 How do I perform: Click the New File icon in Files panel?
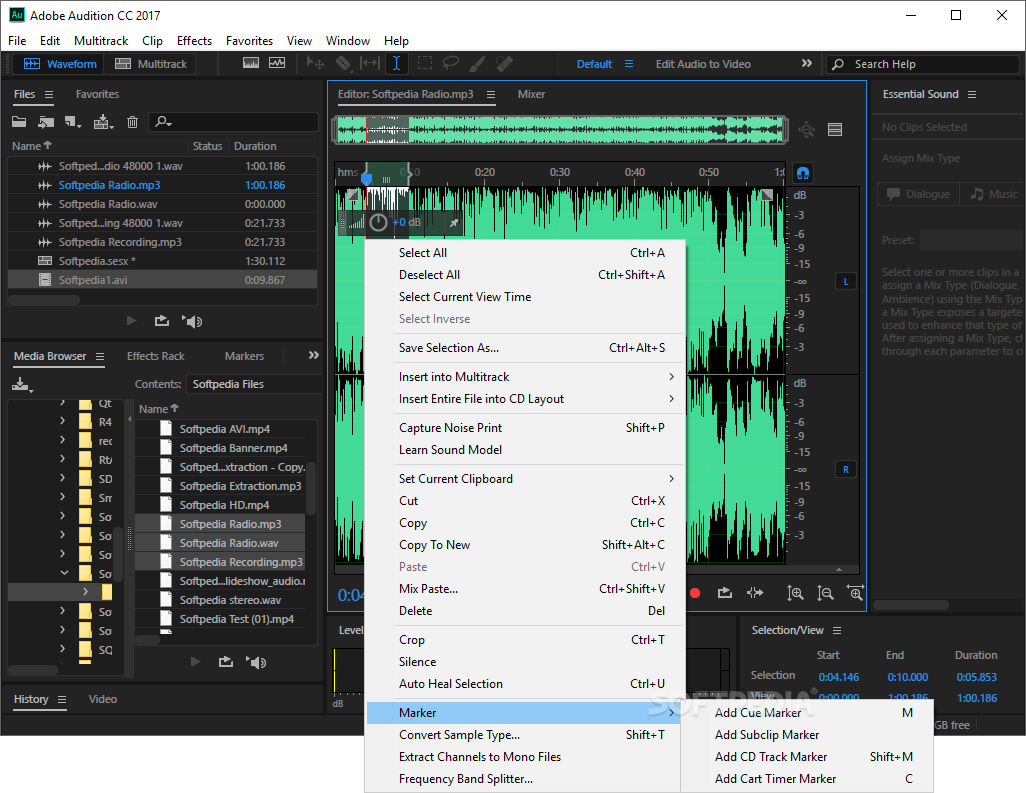point(72,122)
